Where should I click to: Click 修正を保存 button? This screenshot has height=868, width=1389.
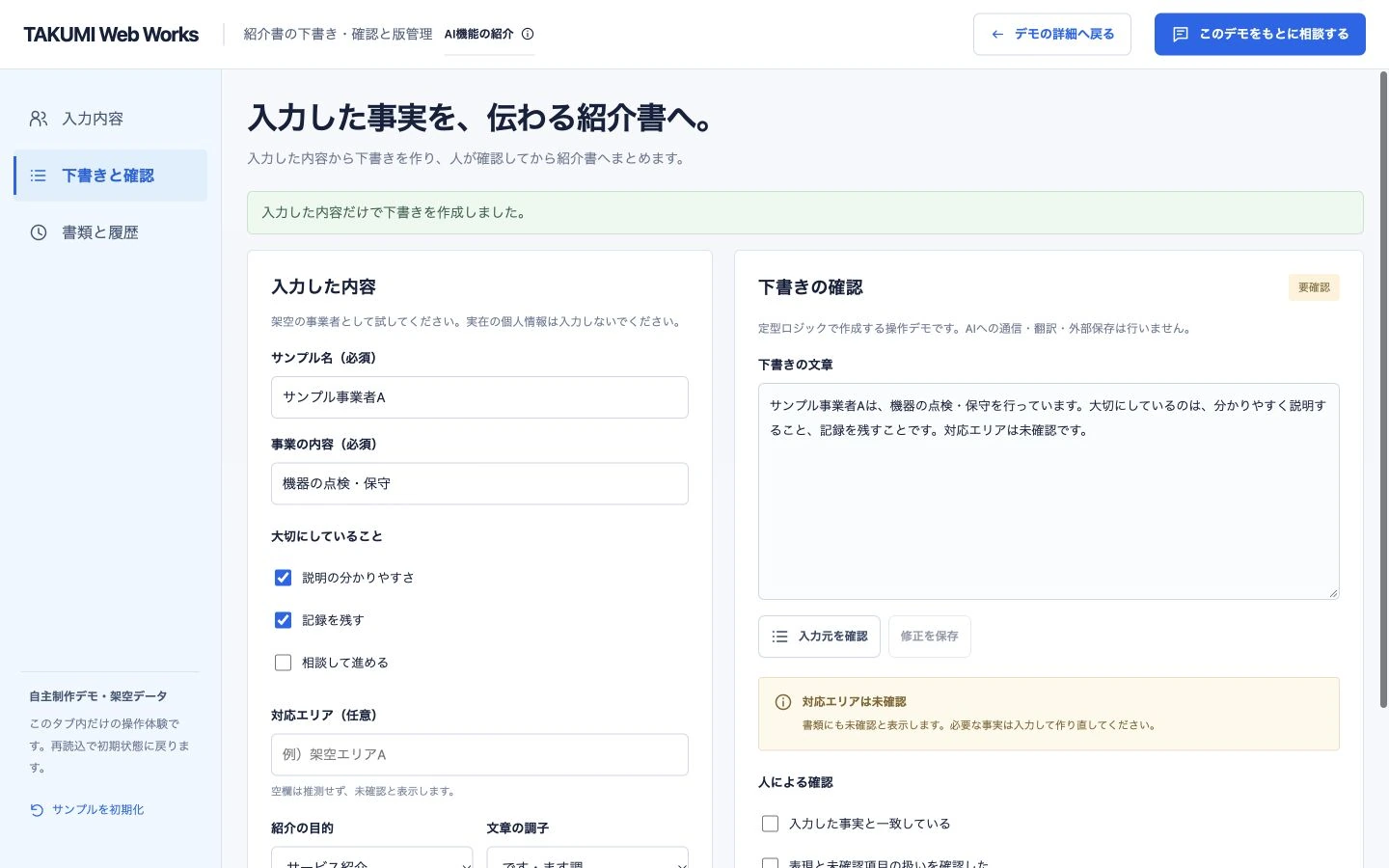[930, 637]
